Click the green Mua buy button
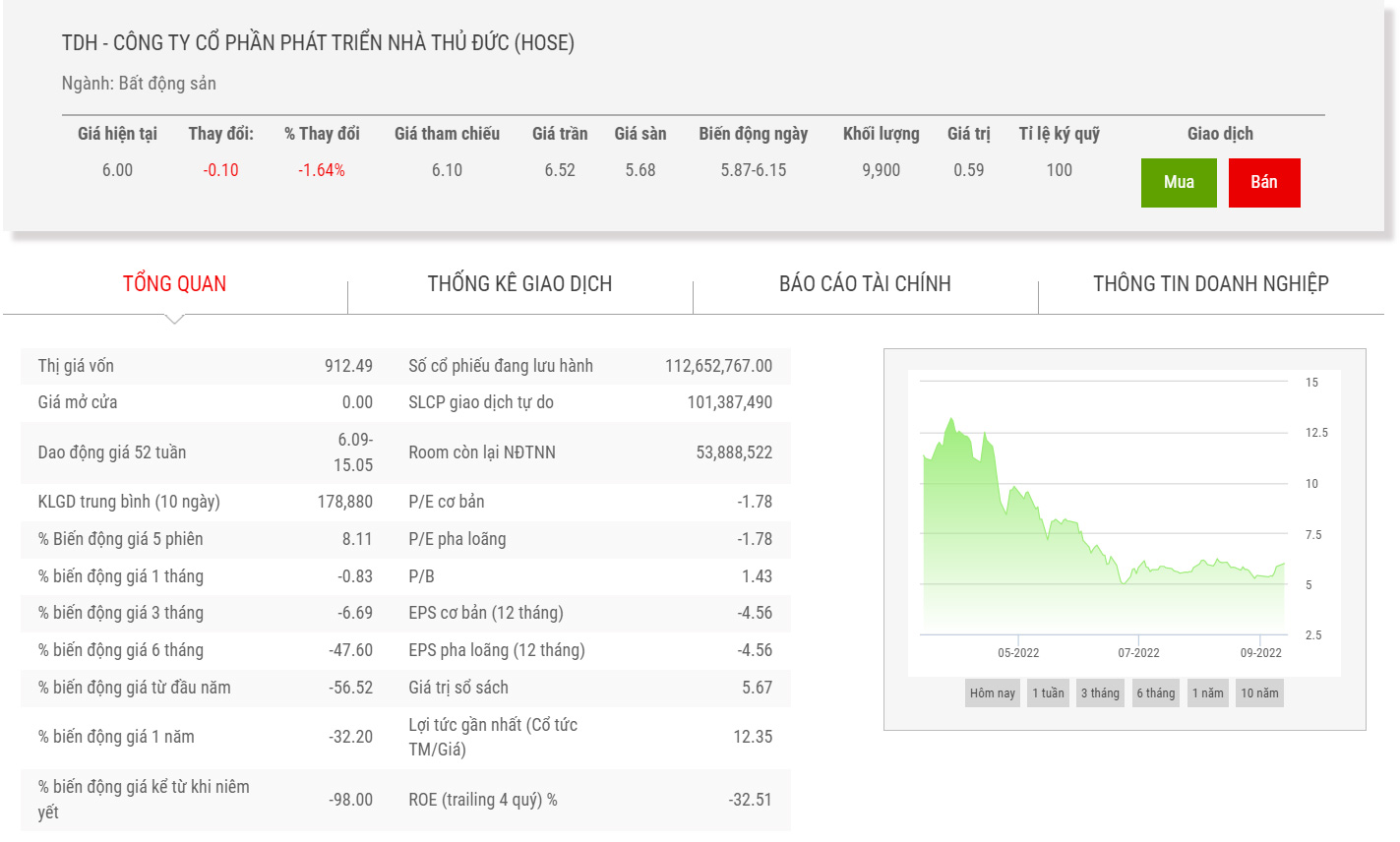Image resolution: width=1400 pixels, height=842 pixels. click(1178, 183)
